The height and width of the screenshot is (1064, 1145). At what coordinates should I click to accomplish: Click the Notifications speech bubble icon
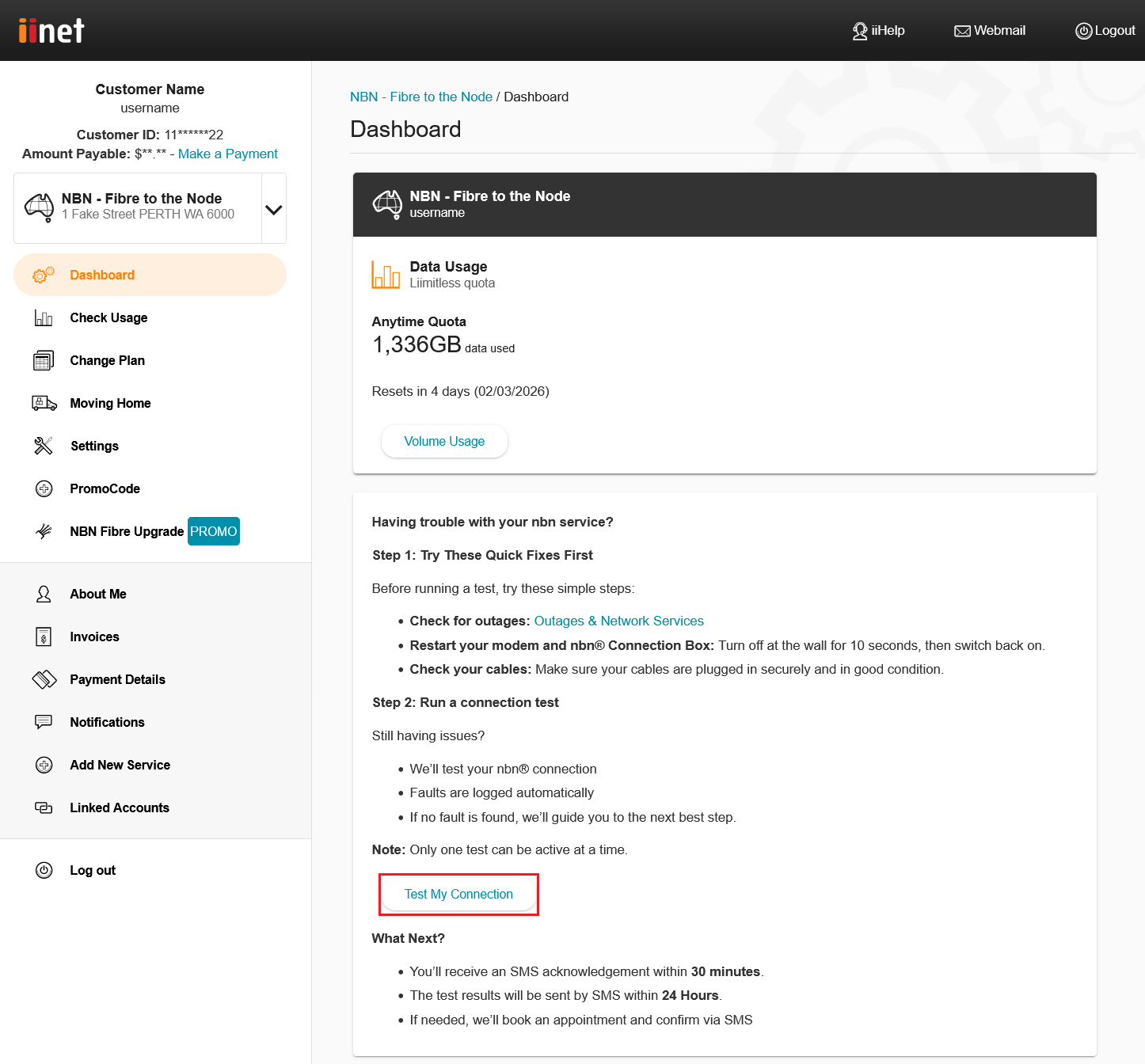(x=44, y=722)
